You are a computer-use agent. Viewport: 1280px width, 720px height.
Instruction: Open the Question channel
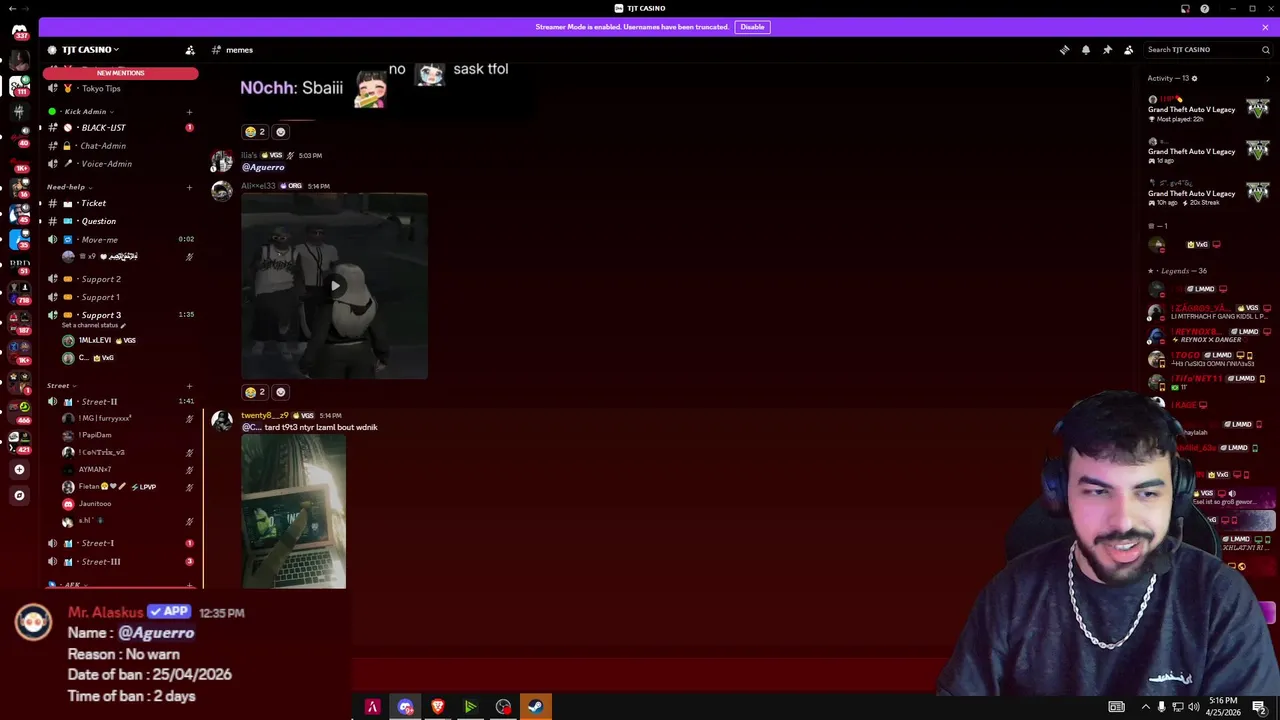tap(120, 221)
